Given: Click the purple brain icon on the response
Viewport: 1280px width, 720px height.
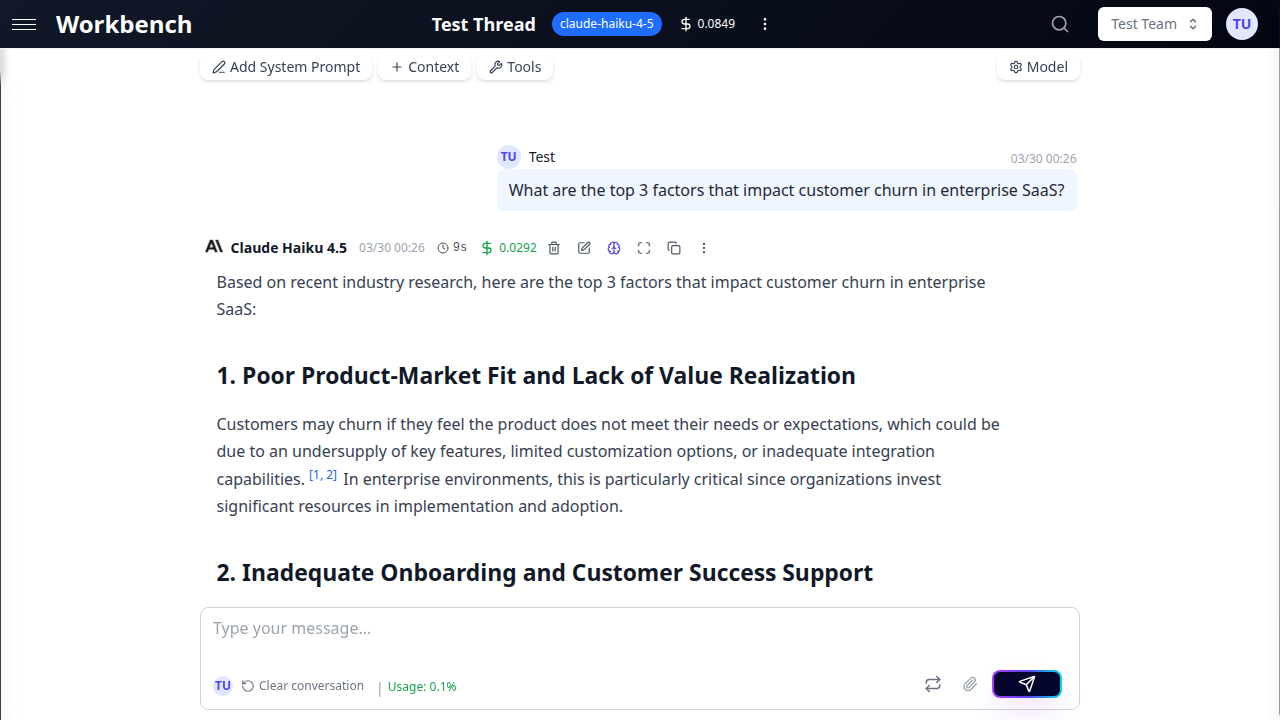Looking at the screenshot, I should click(x=614, y=248).
